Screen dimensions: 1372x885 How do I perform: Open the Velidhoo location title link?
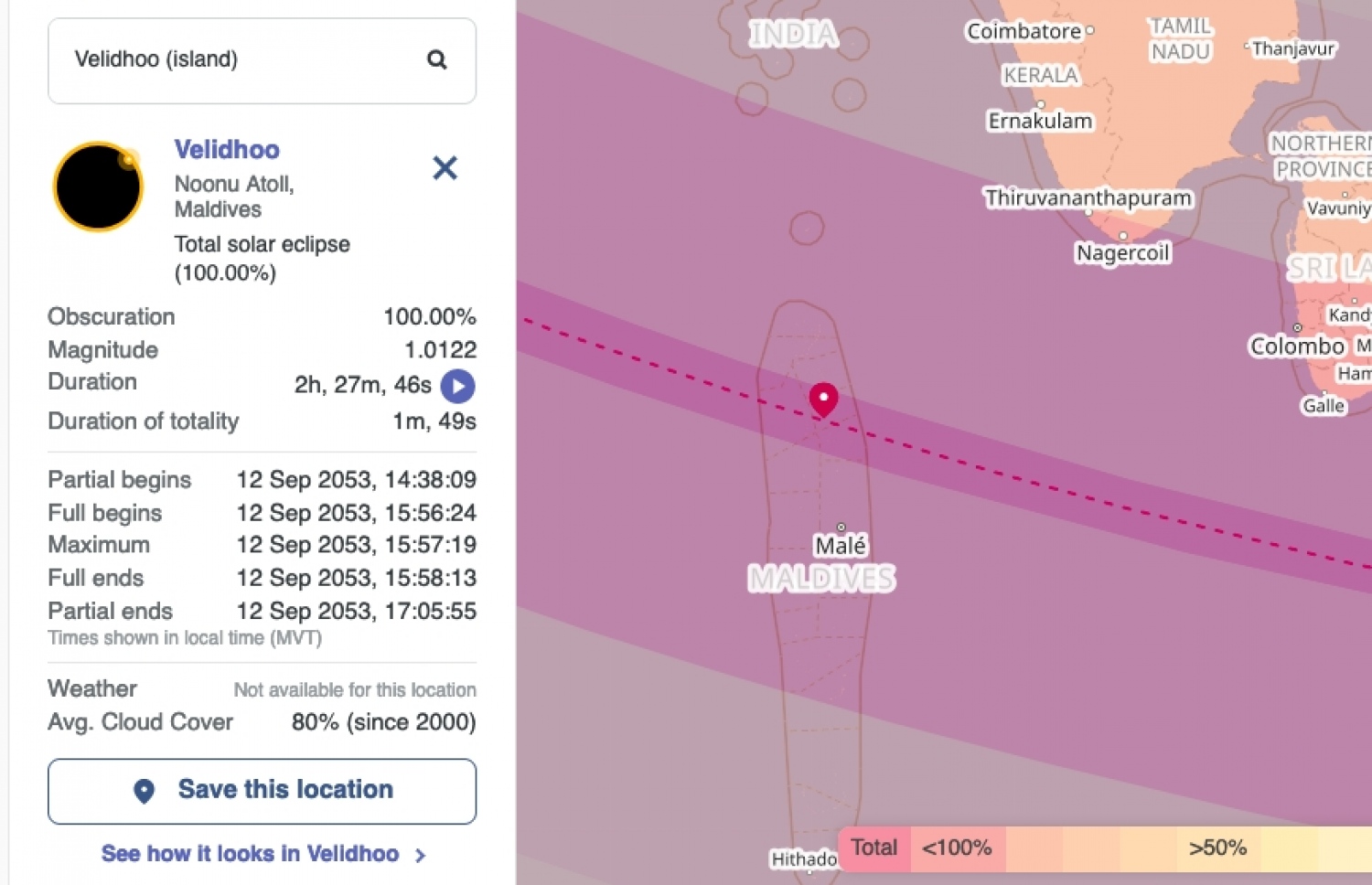tap(227, 150)
